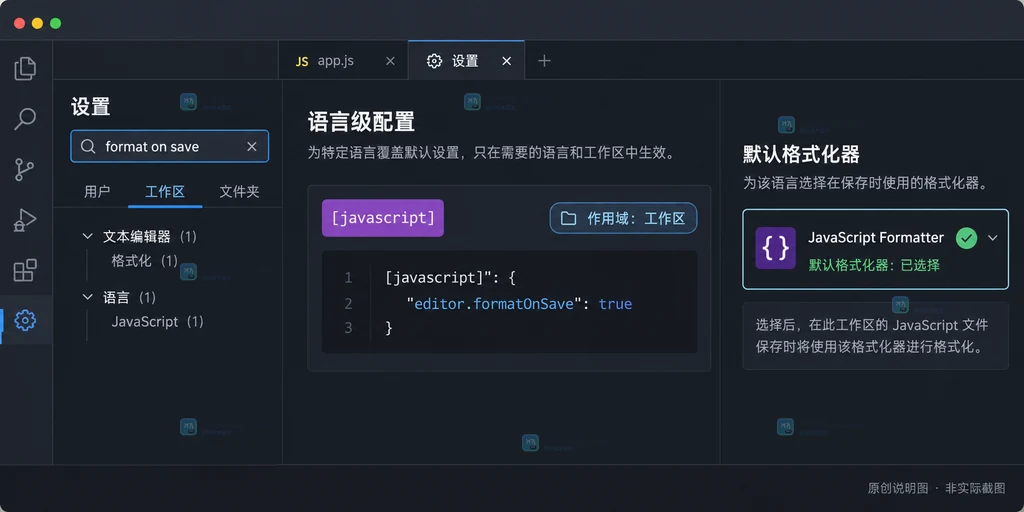Click the 作用域：工作区 scope button
Image resolution: width=1024 pixels, height=512 pixels.
pyautogui.click(x=623, y=218)
